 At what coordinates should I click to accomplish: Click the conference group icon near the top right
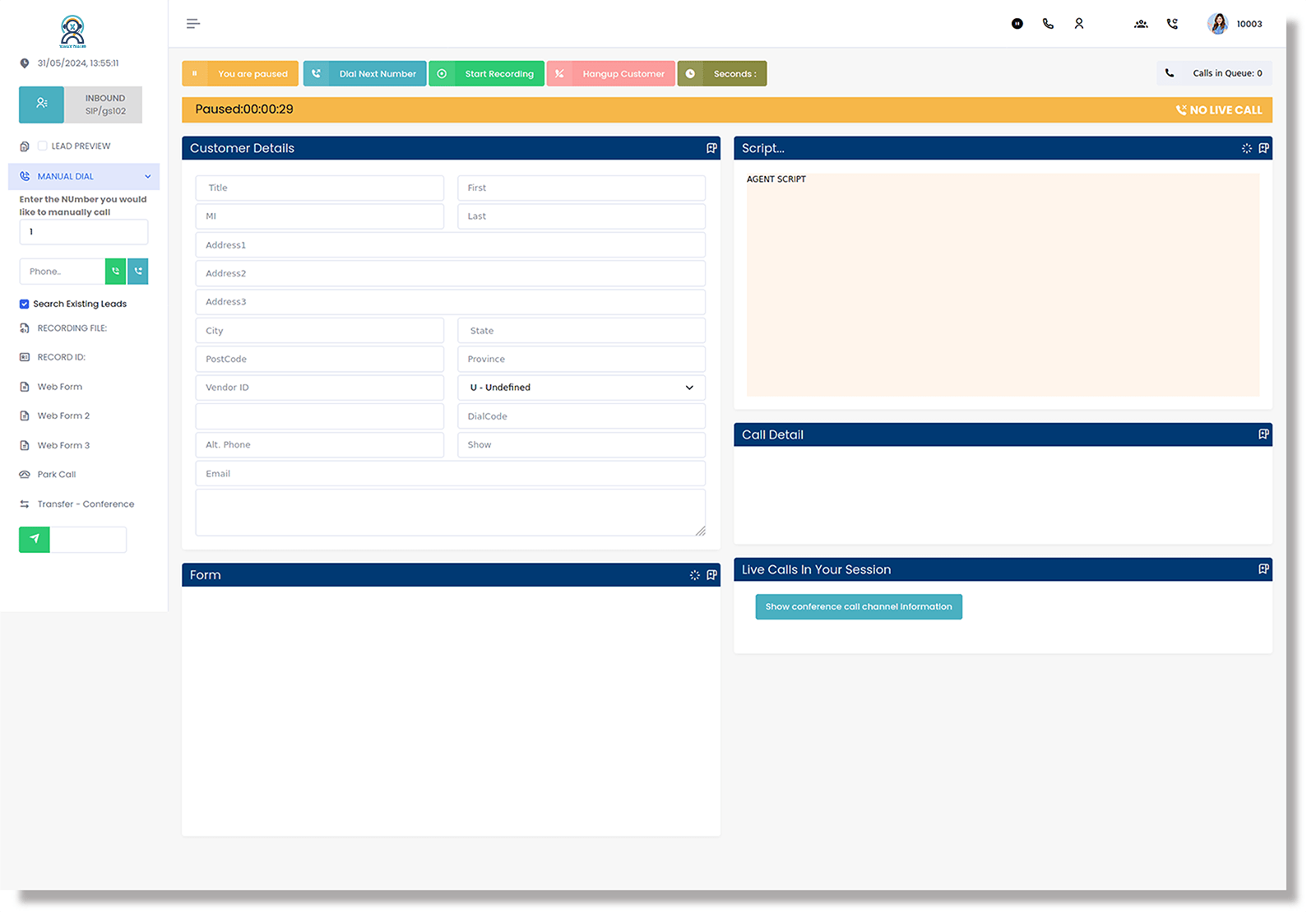(x=1141, y=24)
